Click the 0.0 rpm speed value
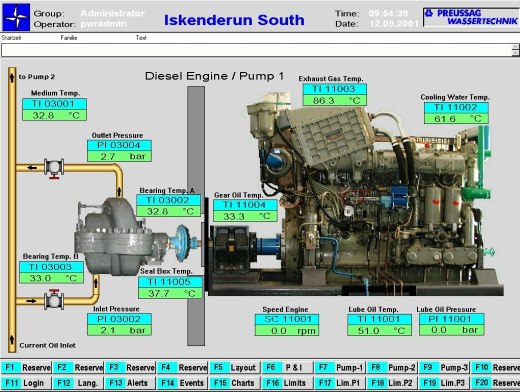This screenshot has width=520, height=392. coord(287,331)
